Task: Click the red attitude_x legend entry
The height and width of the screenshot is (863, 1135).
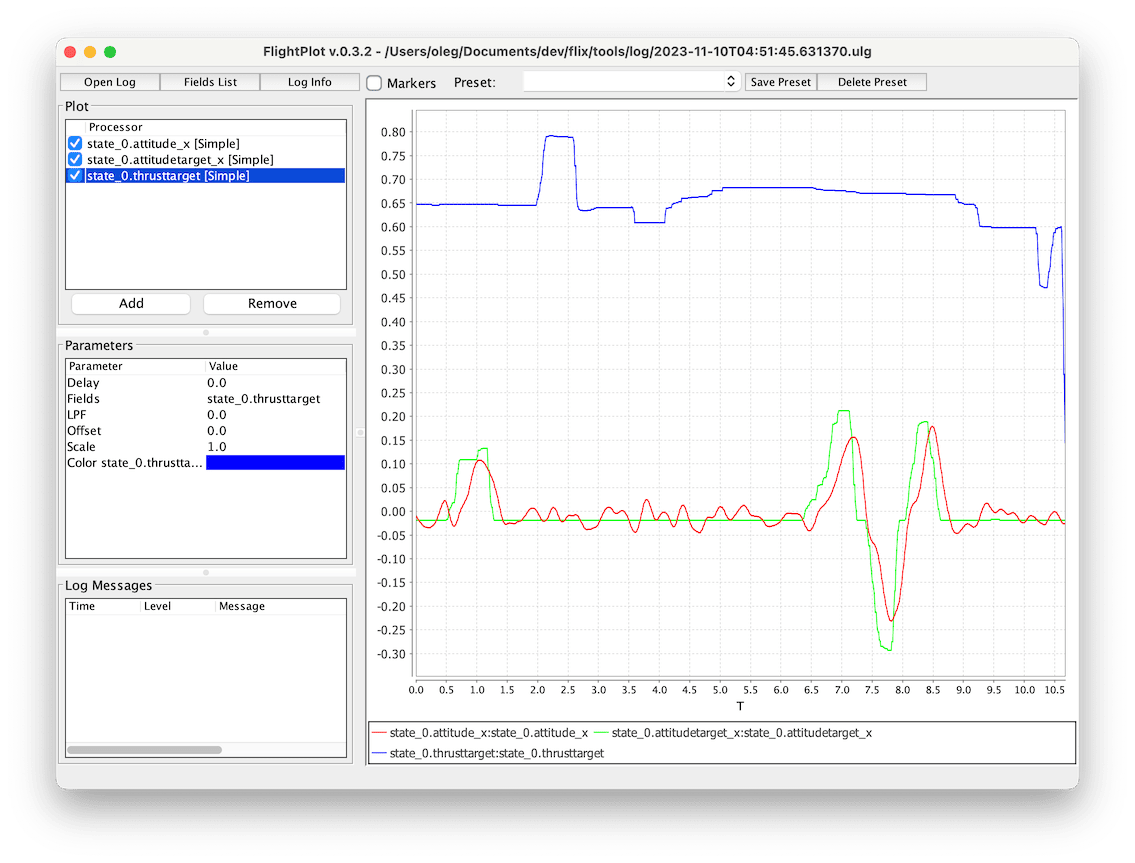Action: tap(488, 733)
